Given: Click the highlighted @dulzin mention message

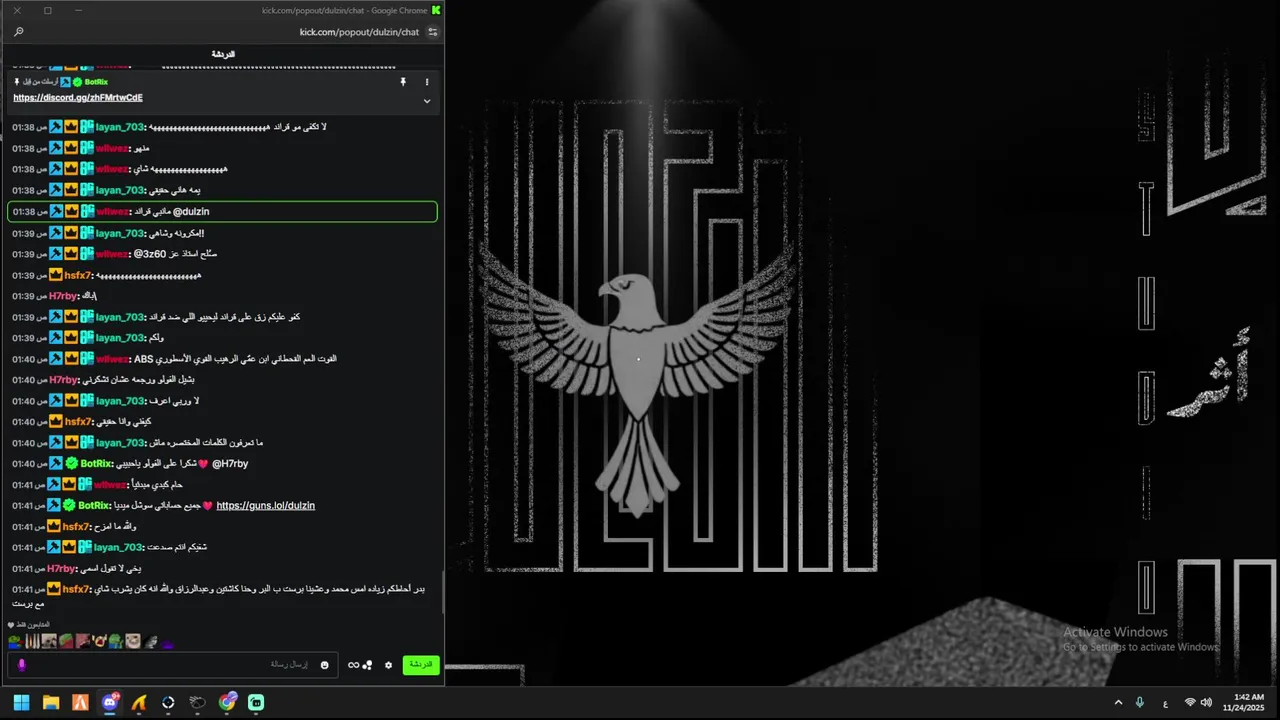Looking at the screenshot, I should click(x=222, y=212).
